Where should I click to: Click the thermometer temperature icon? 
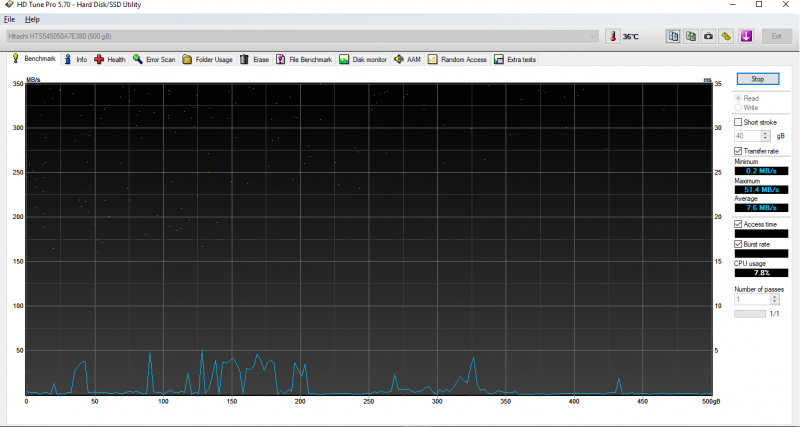click(611, 36)
